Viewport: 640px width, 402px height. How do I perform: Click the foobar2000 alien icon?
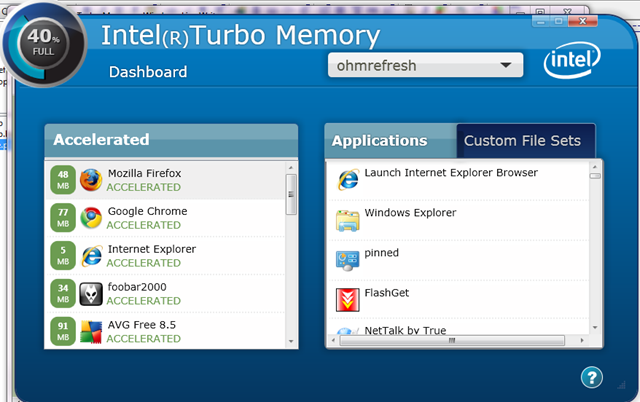91,294
